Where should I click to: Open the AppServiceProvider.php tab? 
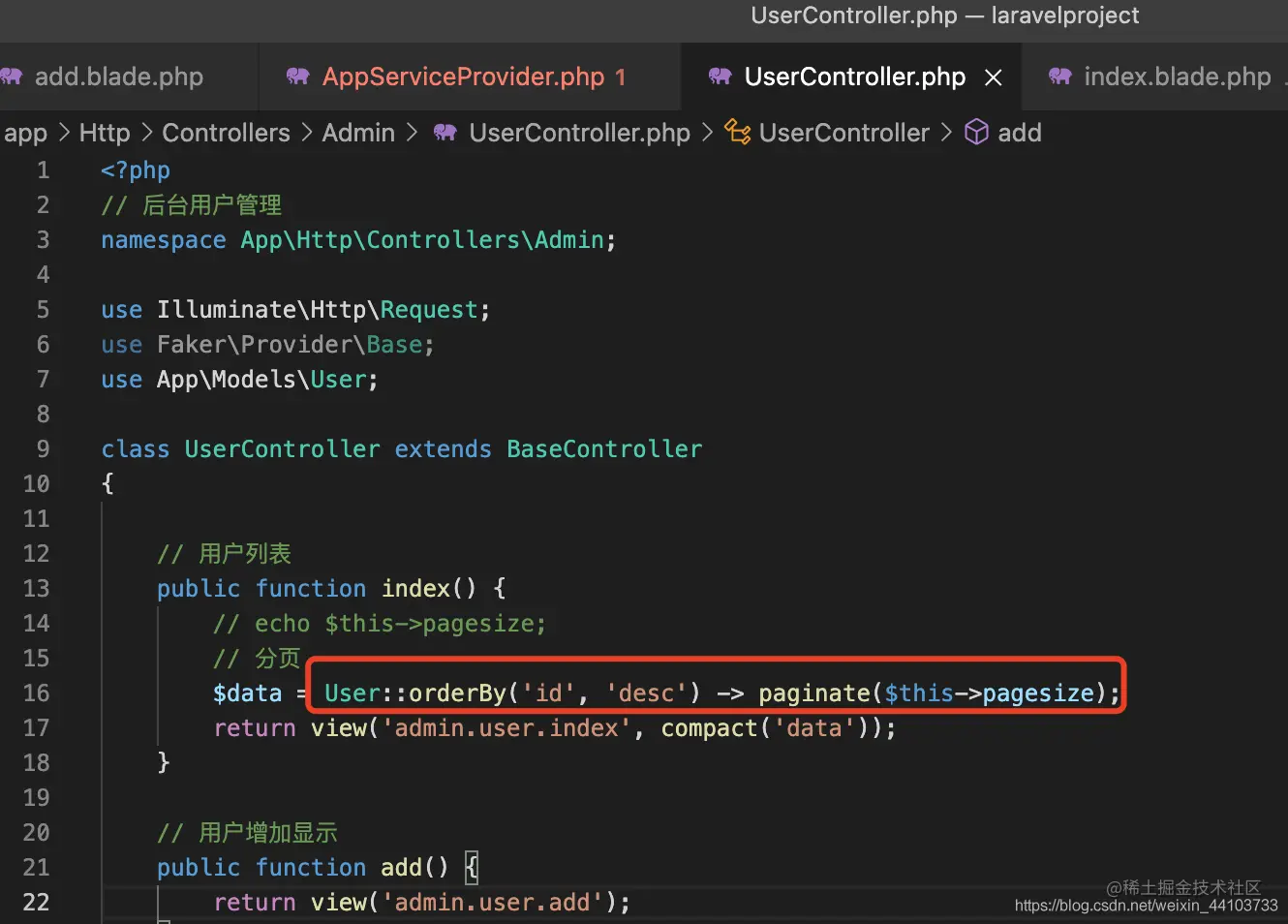click(x=464, y=77)
